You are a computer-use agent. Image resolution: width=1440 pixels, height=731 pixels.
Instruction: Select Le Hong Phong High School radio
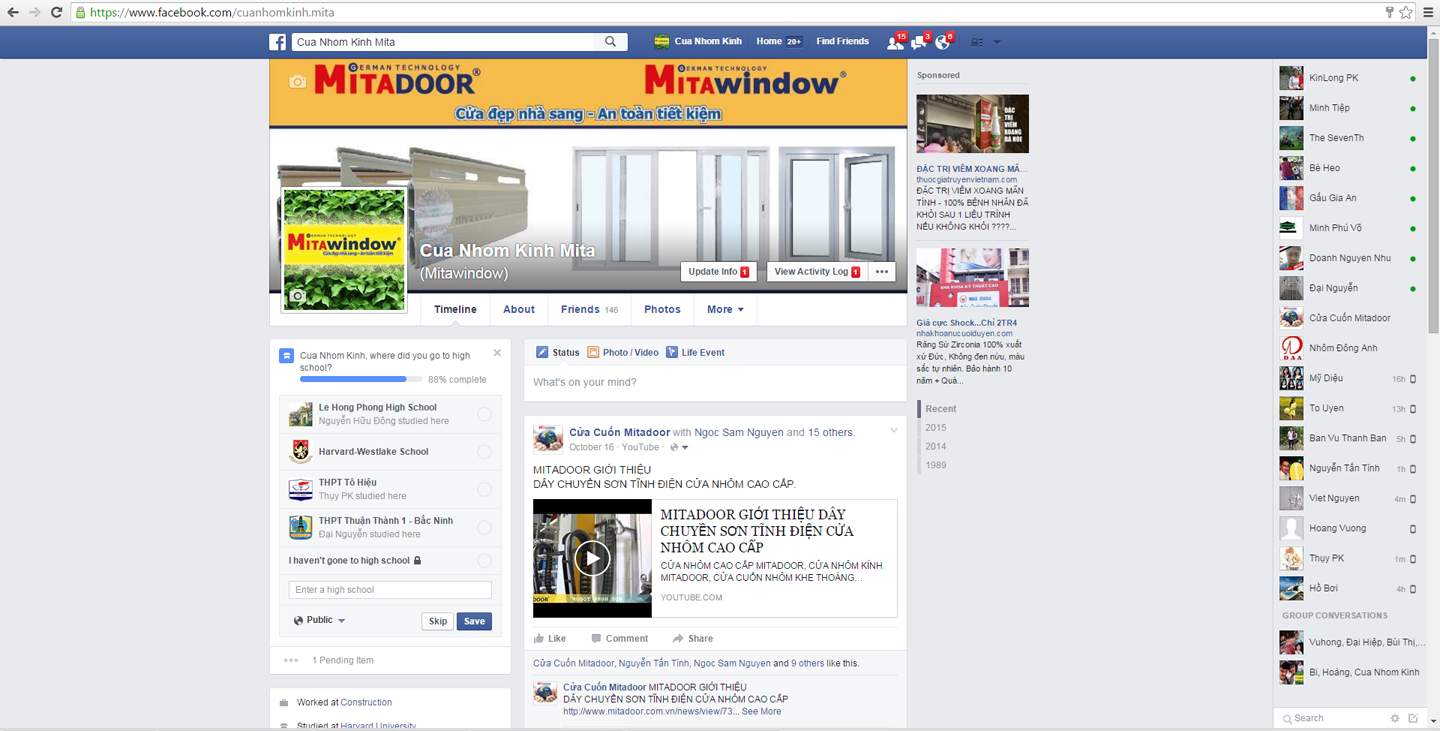[x=484, y=414]
